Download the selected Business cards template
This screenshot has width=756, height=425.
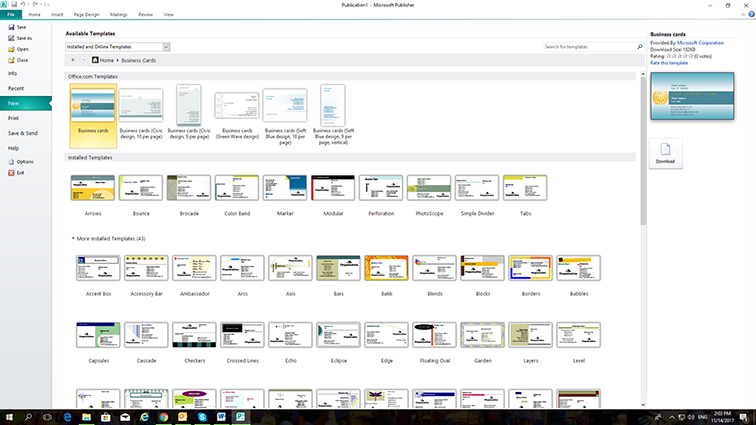665,153
